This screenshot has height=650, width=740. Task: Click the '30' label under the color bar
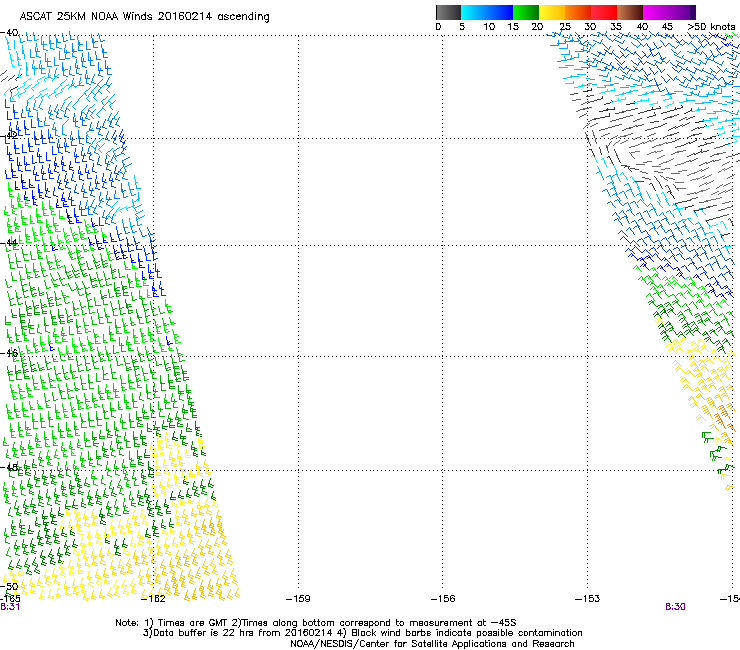point(590,27)
